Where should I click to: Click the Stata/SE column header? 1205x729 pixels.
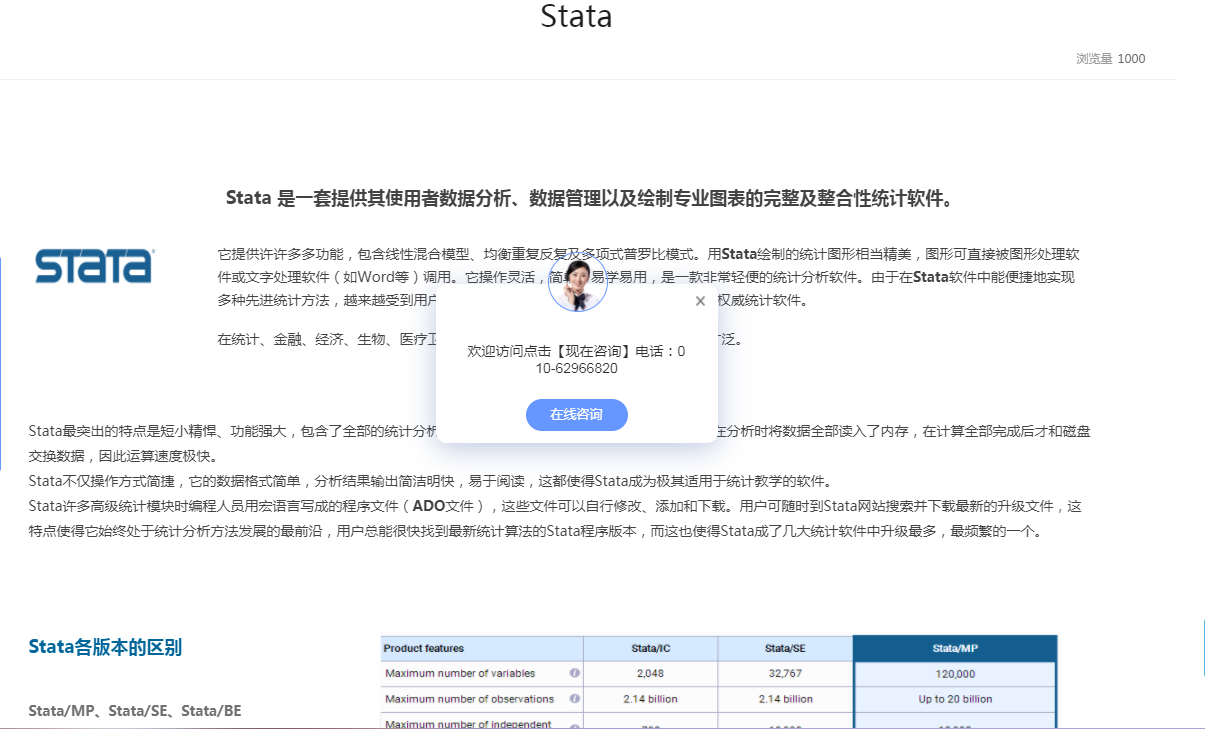785,648
